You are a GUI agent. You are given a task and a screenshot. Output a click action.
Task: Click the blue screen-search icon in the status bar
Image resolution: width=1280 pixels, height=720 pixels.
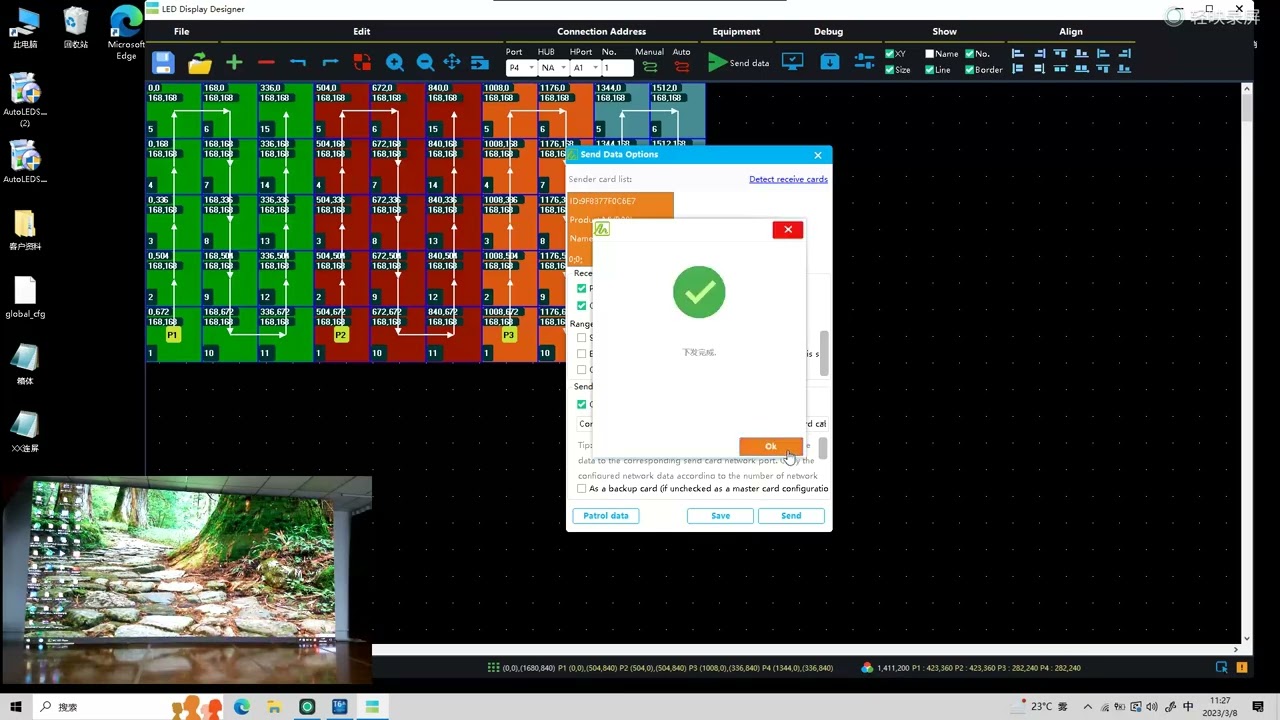coord(1221,667)
